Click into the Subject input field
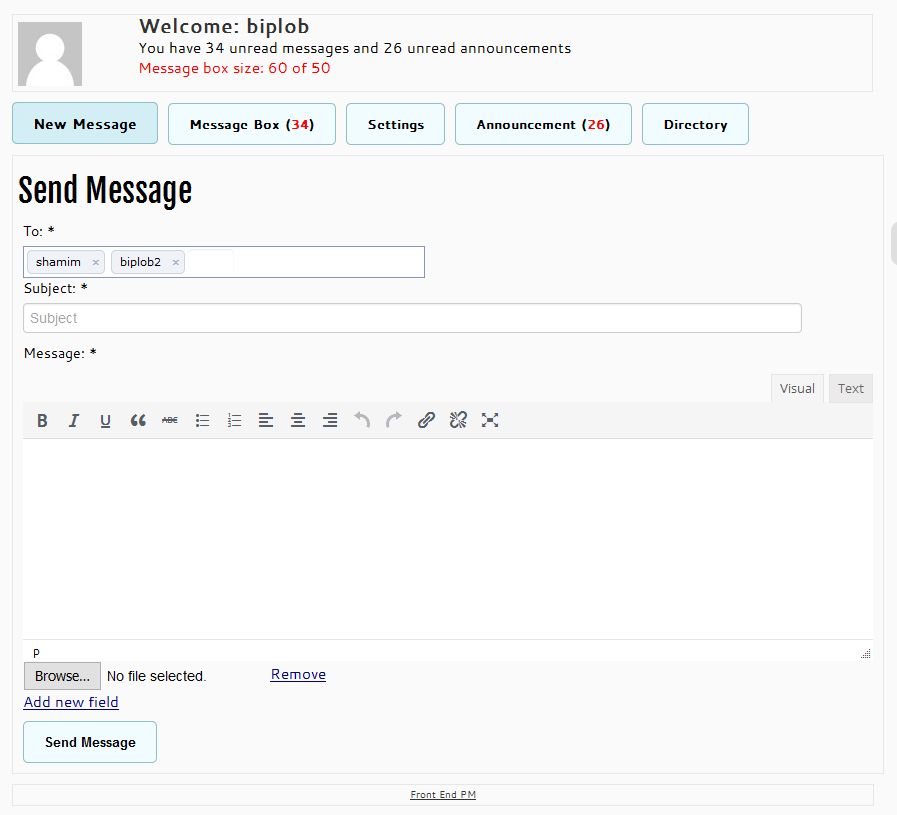 pos(412,318)
